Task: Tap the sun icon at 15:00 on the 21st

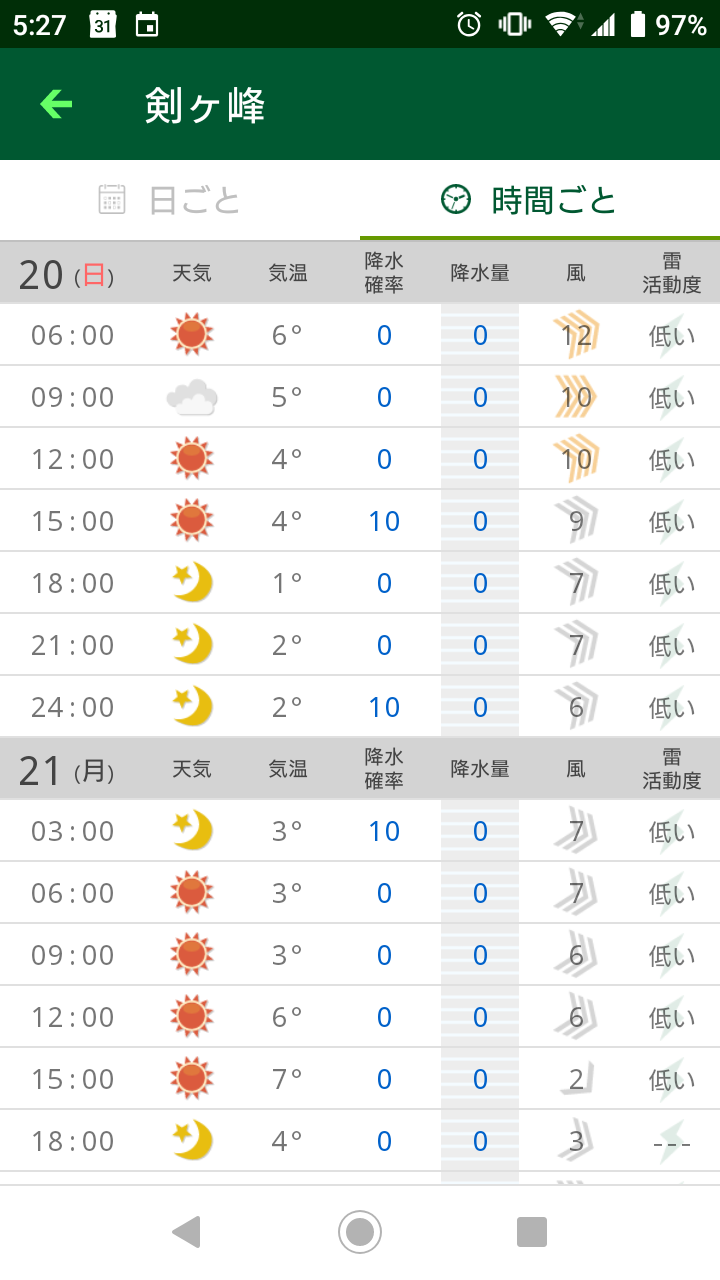Action: 191,1079
